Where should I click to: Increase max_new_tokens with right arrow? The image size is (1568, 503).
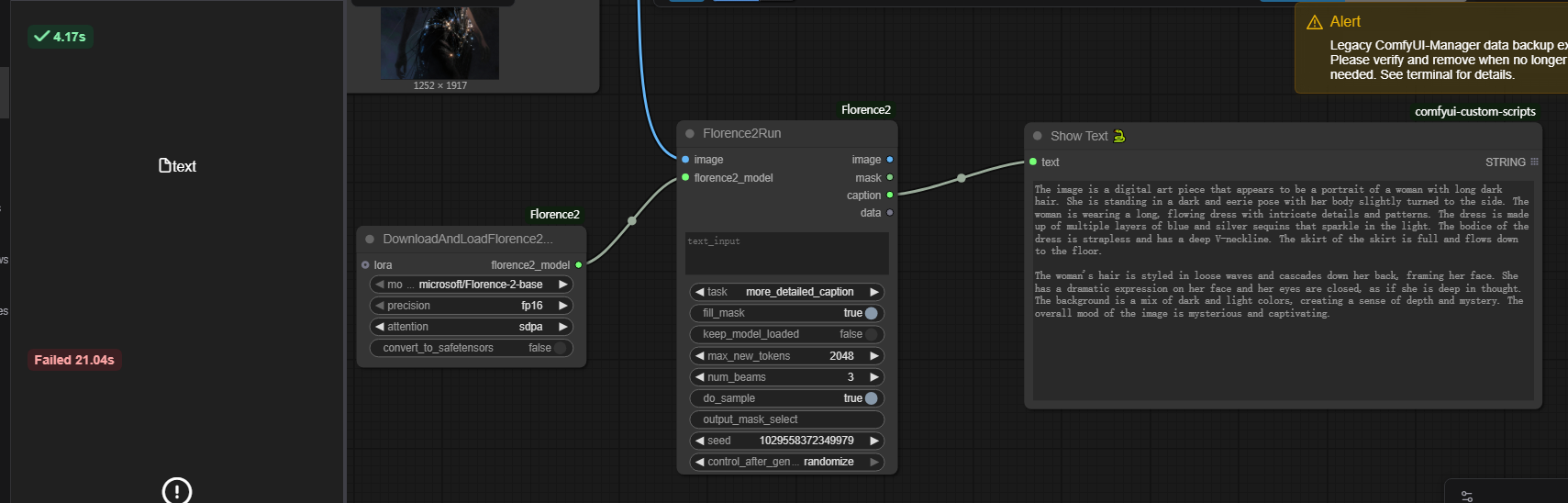[x=873, y=356]
